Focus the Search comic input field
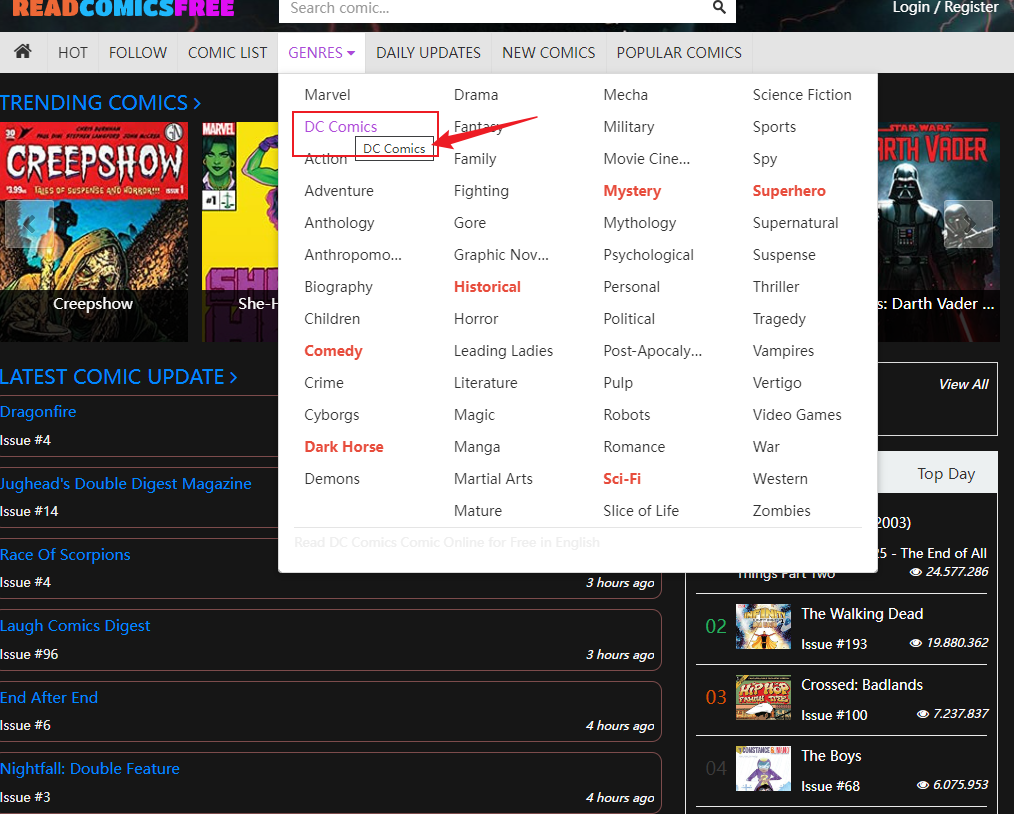1014x814 pixels. (x=495, y=9)
